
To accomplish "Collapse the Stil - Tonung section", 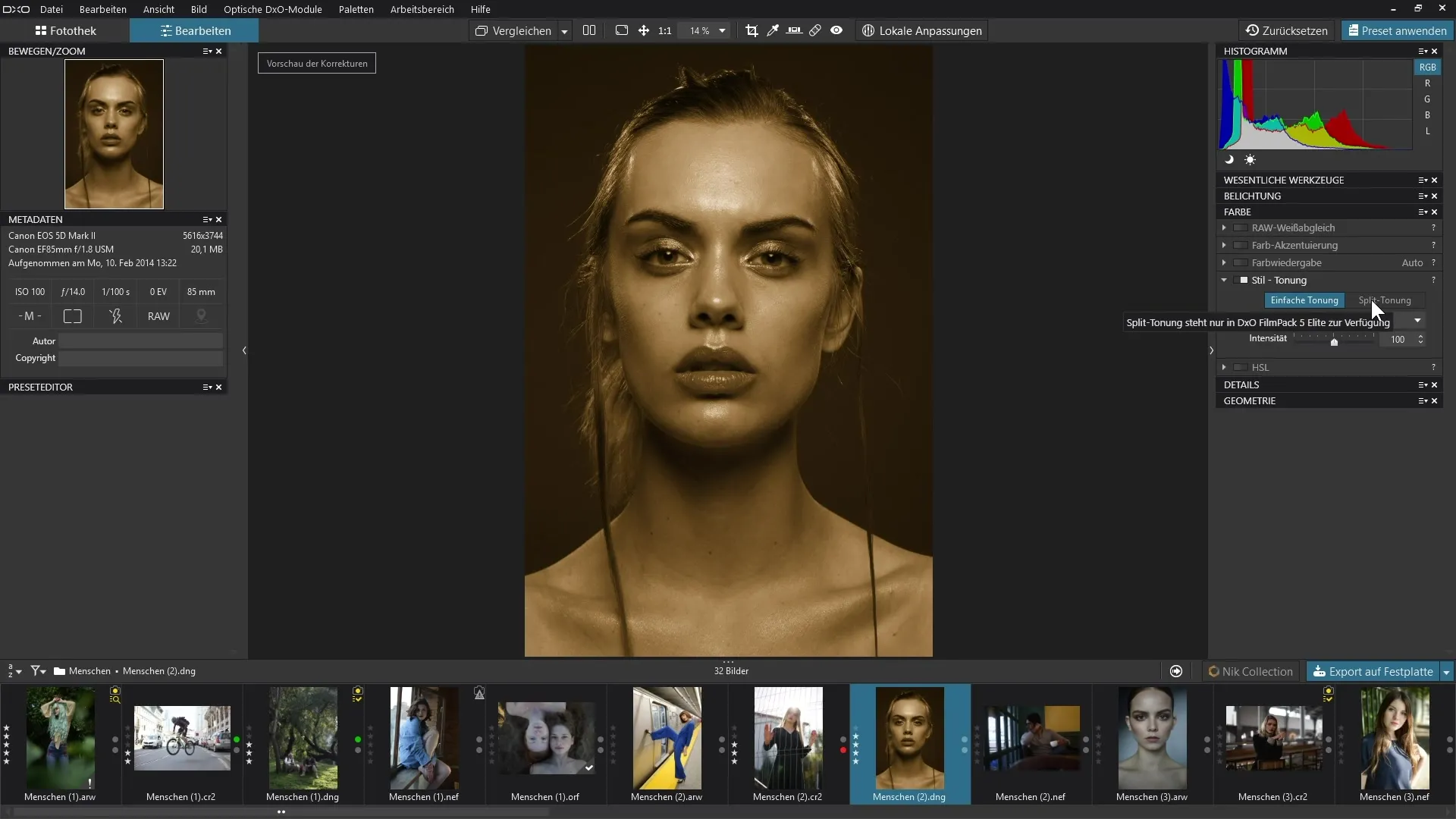I will point(1224,280).
